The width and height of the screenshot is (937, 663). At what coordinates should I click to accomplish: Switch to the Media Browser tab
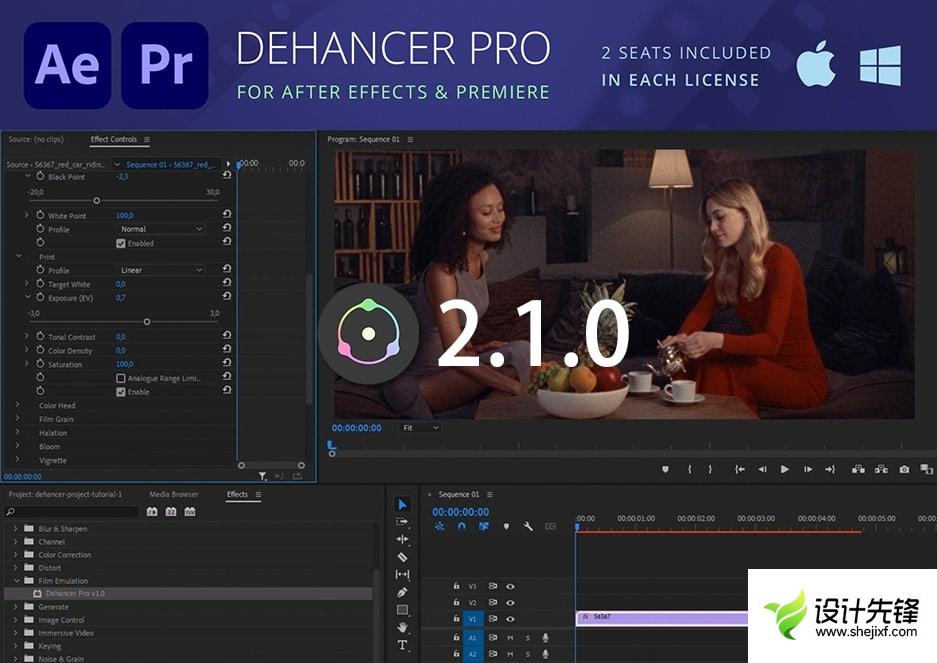click(x=174, y=494)
